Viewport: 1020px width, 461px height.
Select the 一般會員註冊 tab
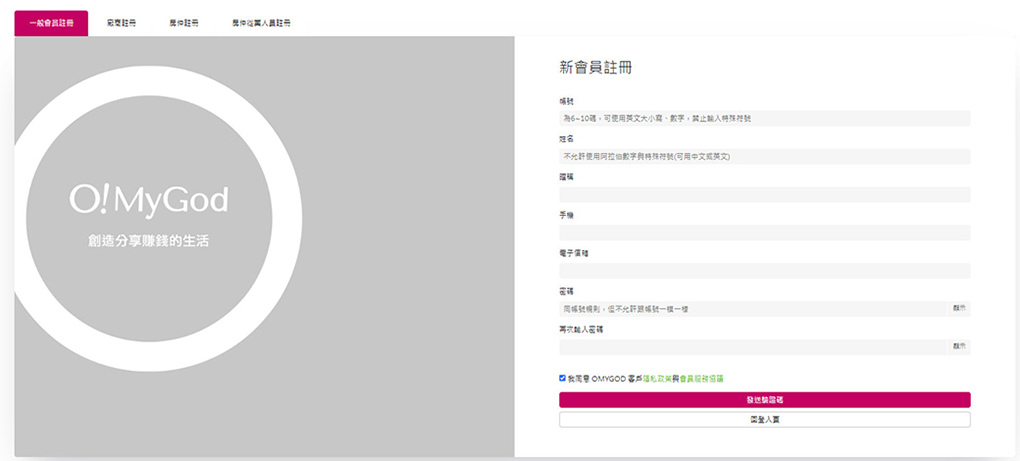pyautogui.click(x=51, y=23)
